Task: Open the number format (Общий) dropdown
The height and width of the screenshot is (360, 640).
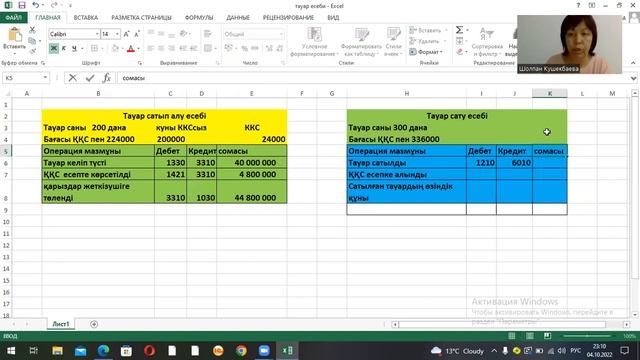Action: point(281,34)
